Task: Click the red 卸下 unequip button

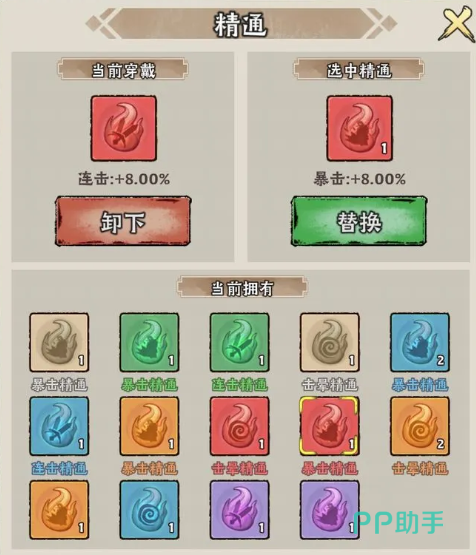Action: tap(123, 221)
